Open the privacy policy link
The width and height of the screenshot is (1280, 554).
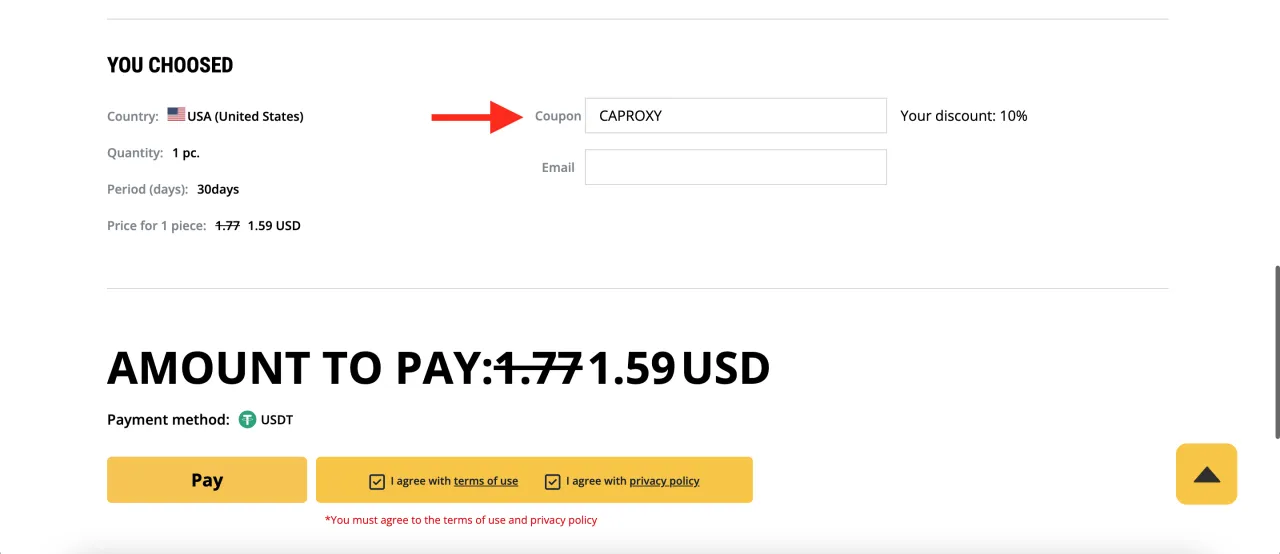(x=664, y=481)
